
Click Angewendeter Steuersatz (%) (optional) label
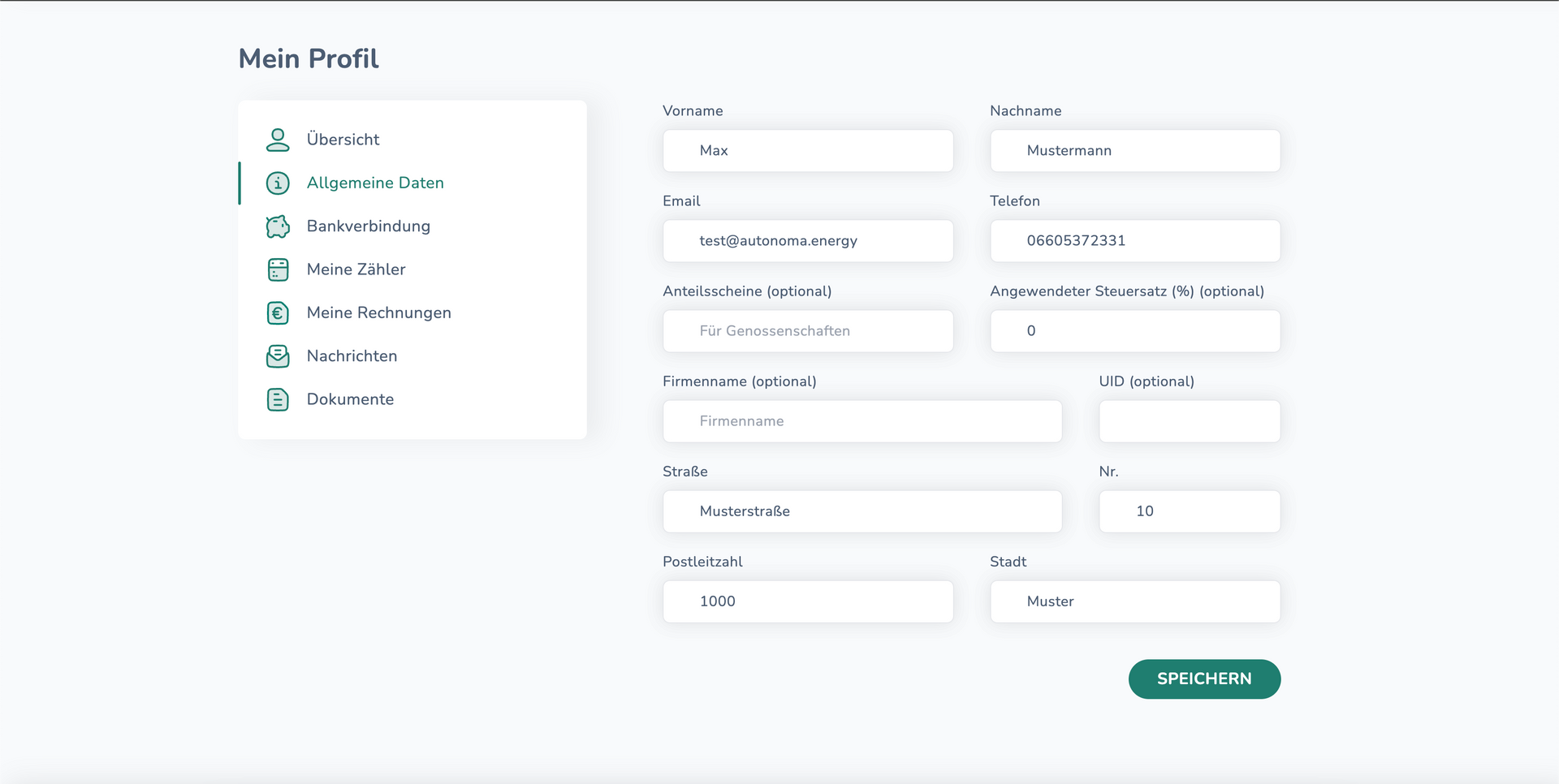(1127, 291)
